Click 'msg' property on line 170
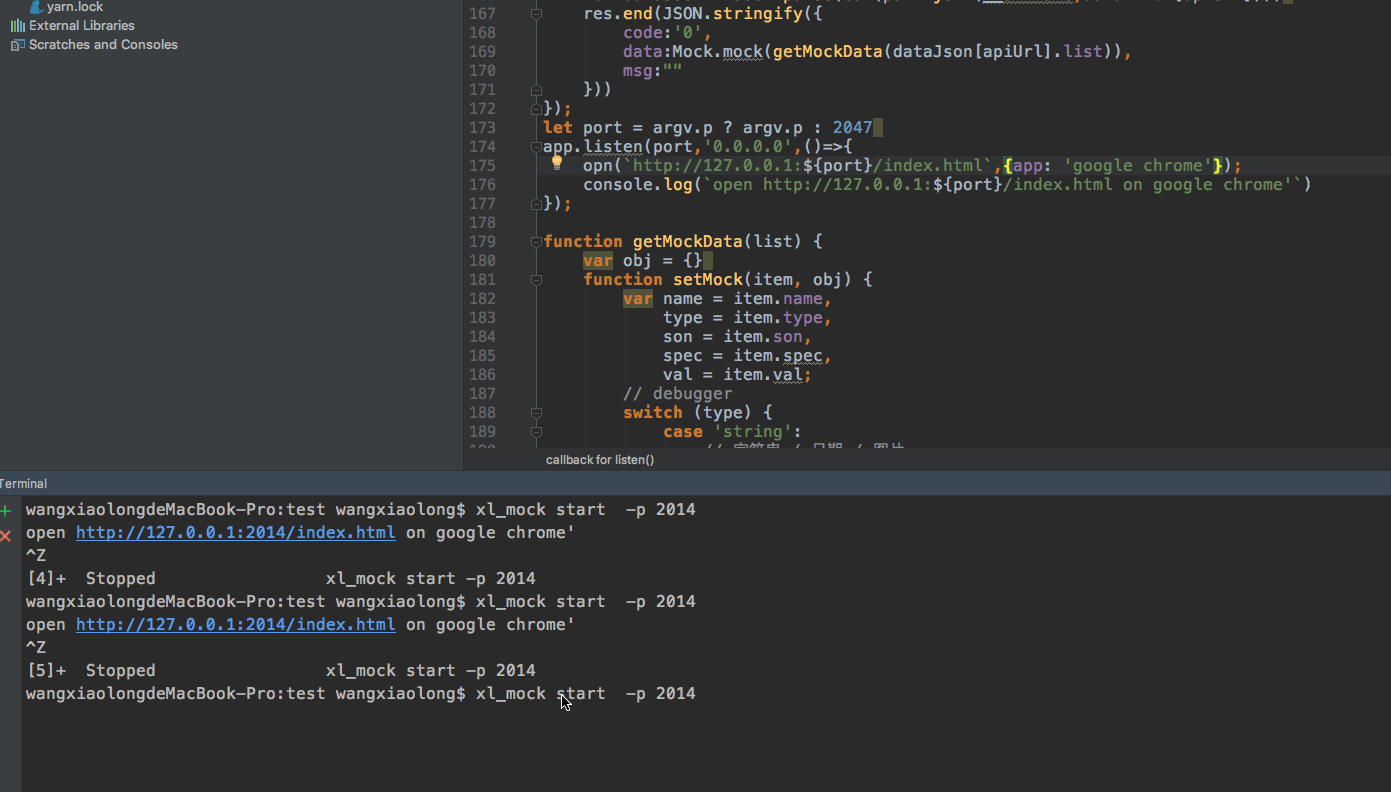Image resolution: width=1391 pixels, height=792 pixels. point(638,71)
